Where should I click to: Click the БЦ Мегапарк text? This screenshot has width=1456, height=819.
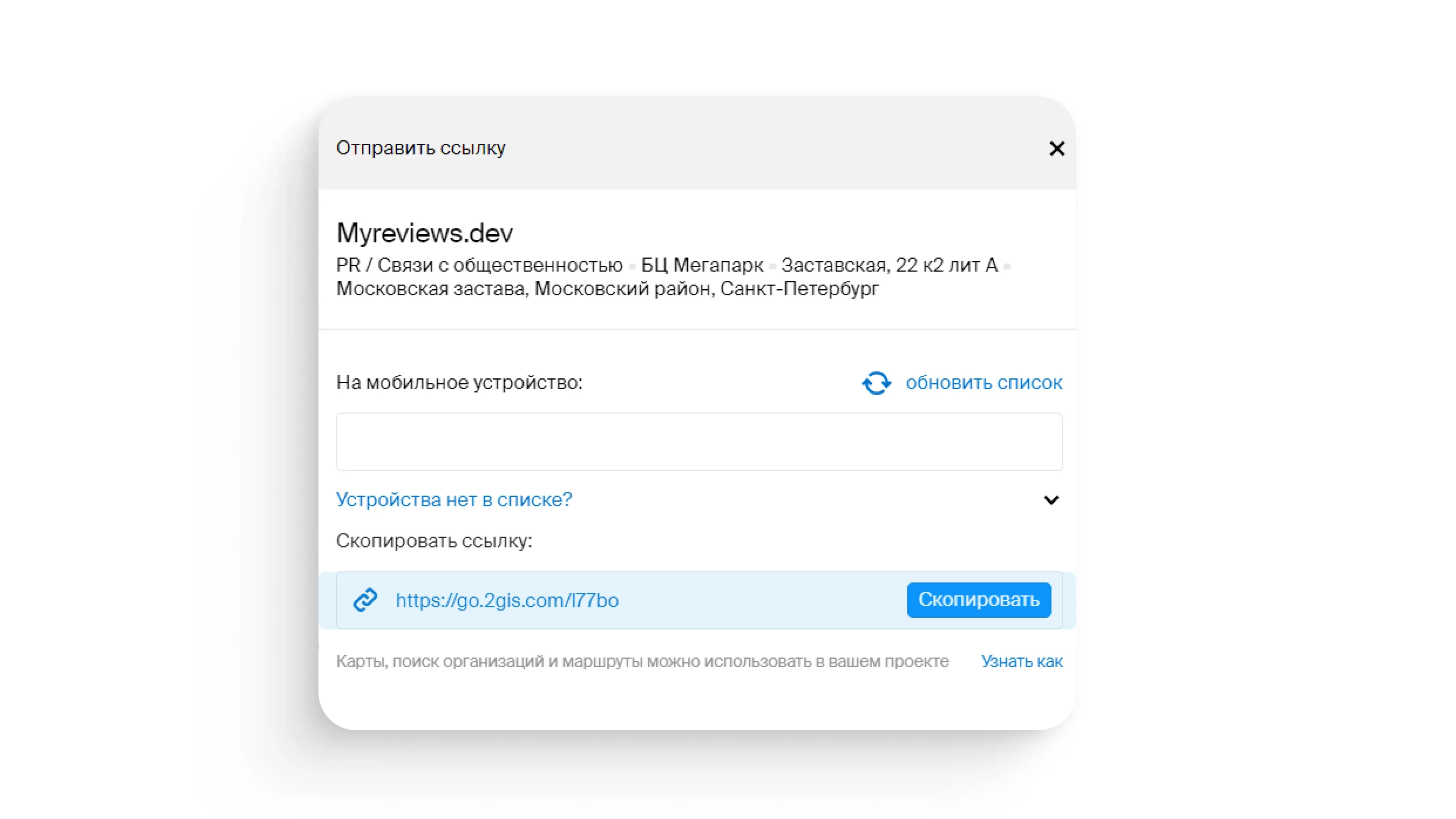(x=702, y=265)
